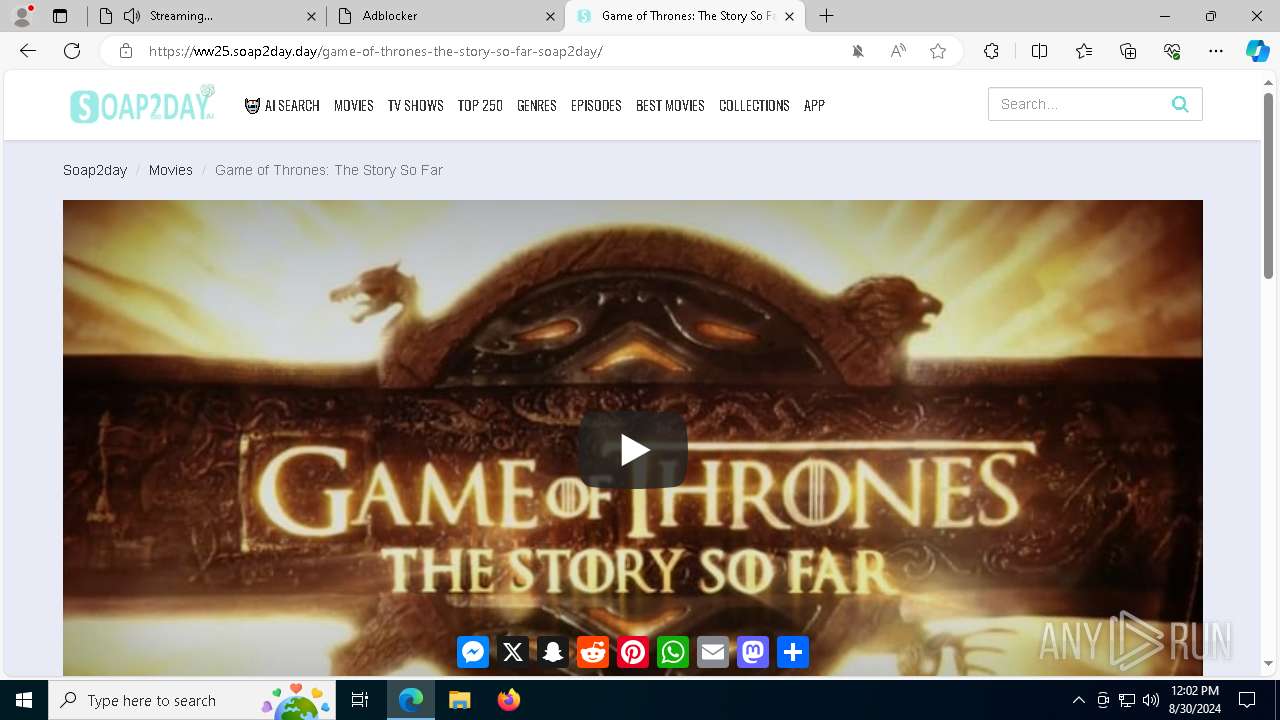Share on Mastodon icon

(753, 652)
